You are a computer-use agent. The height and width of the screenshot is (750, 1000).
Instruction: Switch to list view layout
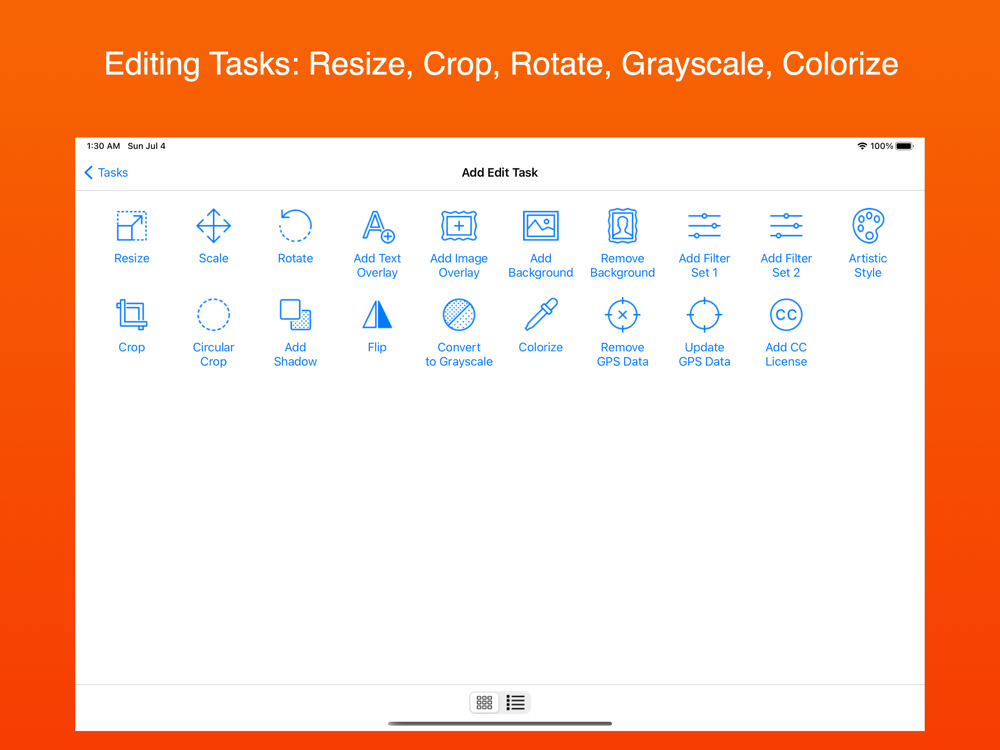click(x=515, y=702)
